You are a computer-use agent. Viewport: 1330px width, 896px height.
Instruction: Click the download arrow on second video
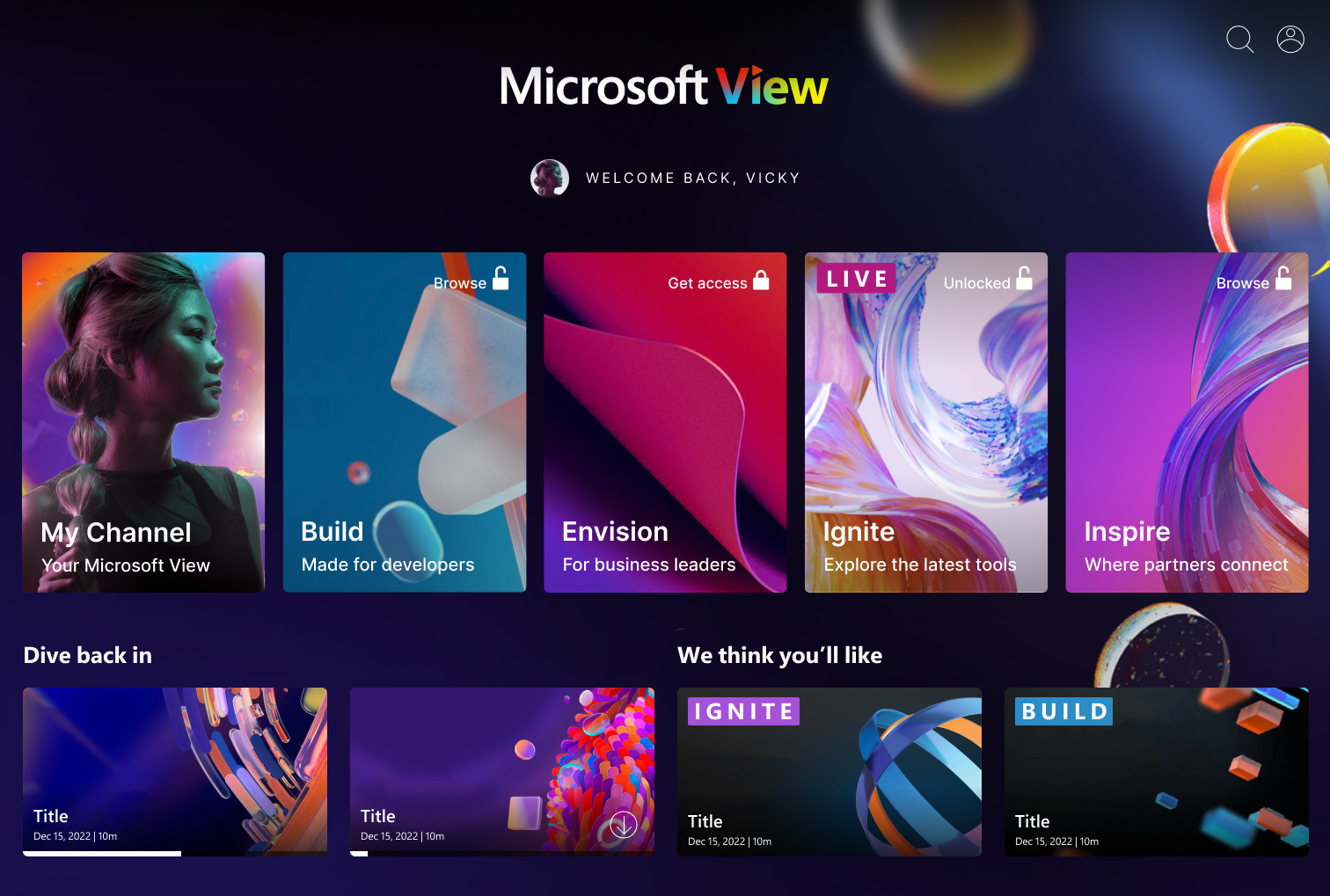coord(624,825)
